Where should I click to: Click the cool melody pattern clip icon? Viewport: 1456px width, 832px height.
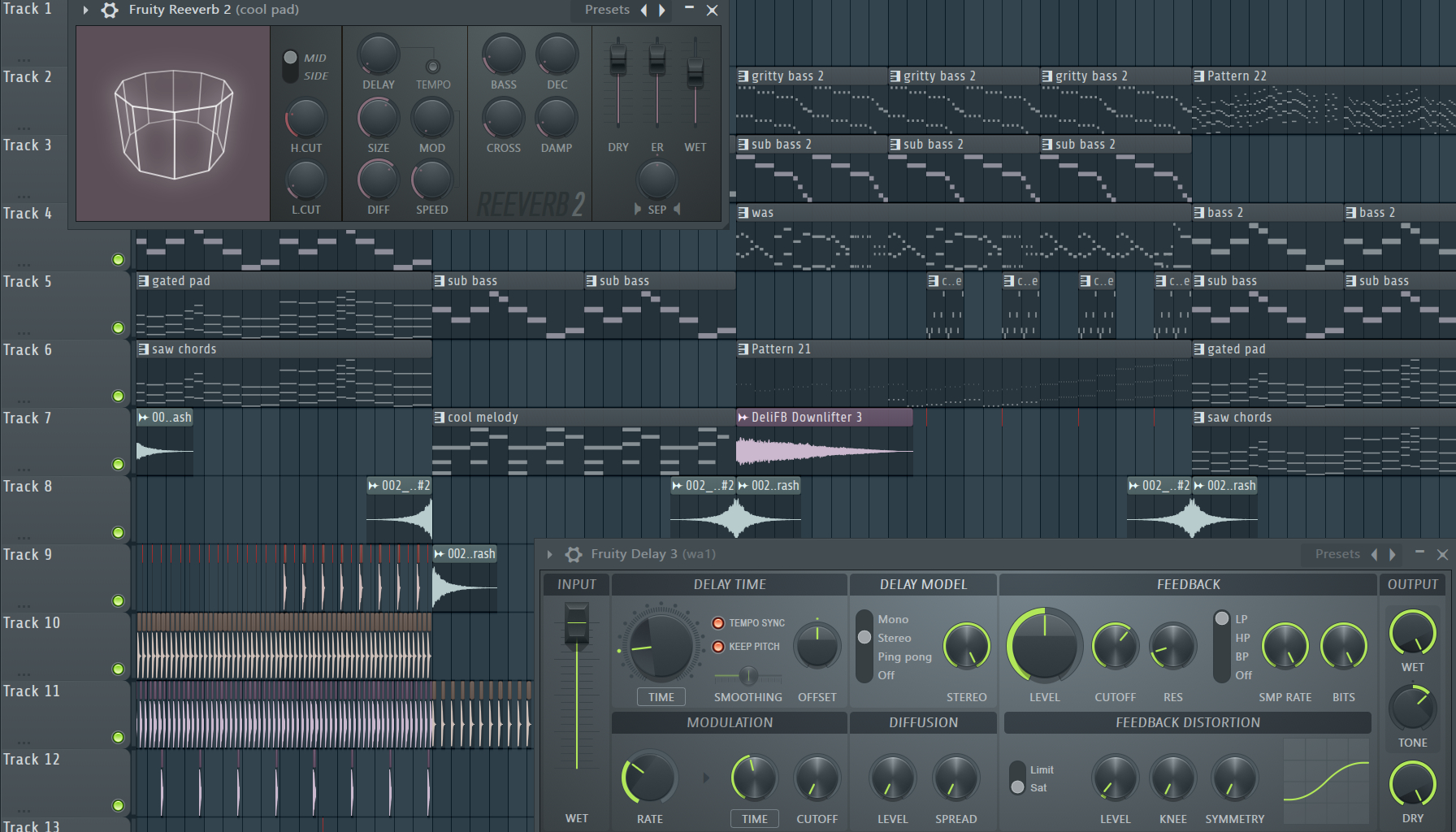(439, 417)
